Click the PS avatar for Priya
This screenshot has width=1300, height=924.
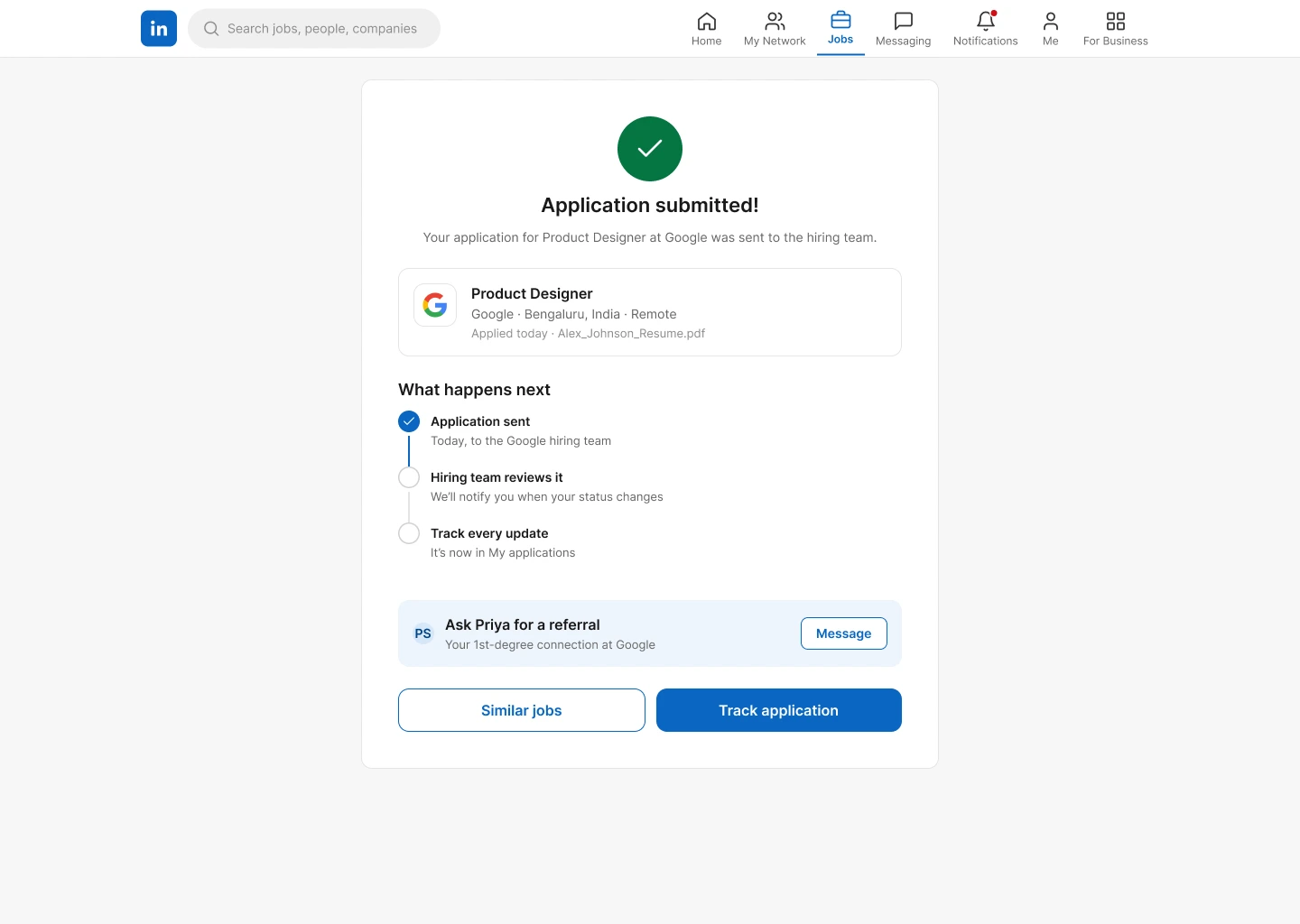click(422, 633)
